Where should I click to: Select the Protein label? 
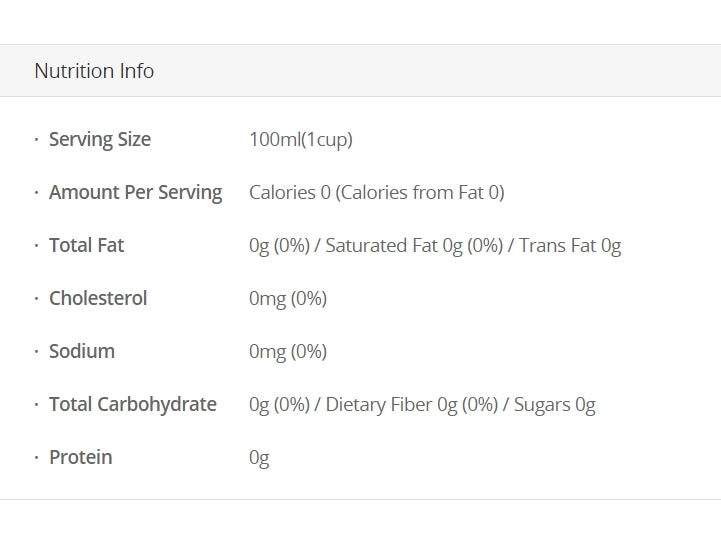click(80, 458)
